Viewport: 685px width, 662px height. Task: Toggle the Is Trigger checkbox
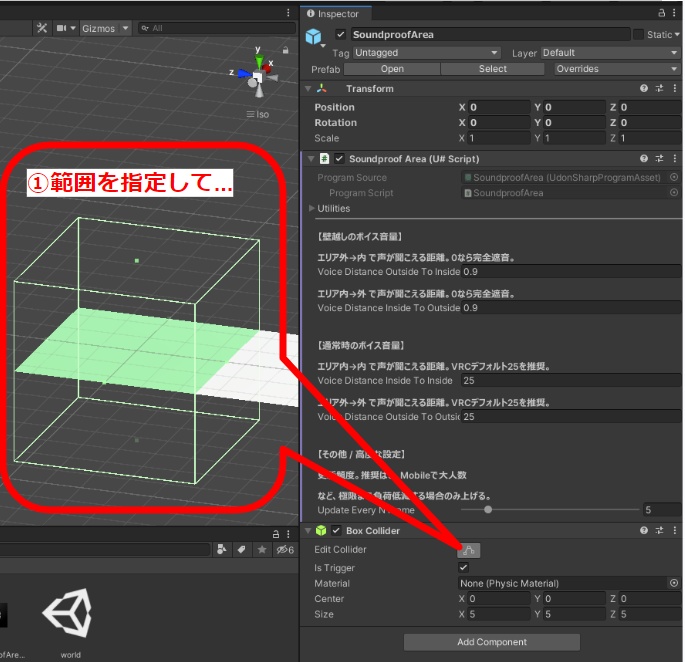pyautogui.click(x=463, y=568)
